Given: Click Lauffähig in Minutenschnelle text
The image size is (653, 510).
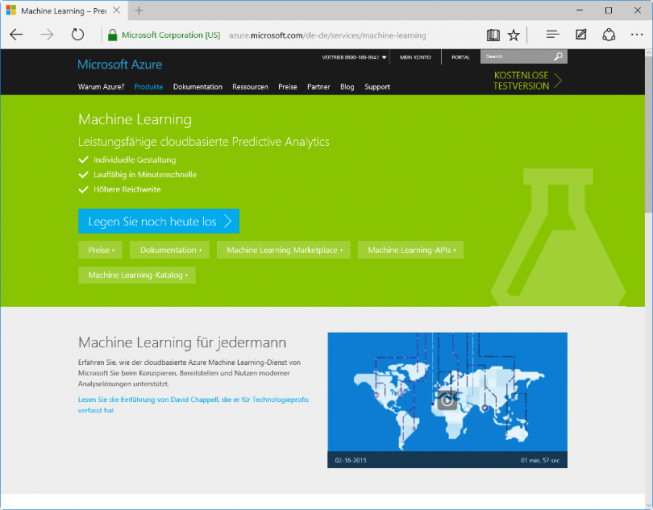Looking at the screenshot, I should (145, 174).
